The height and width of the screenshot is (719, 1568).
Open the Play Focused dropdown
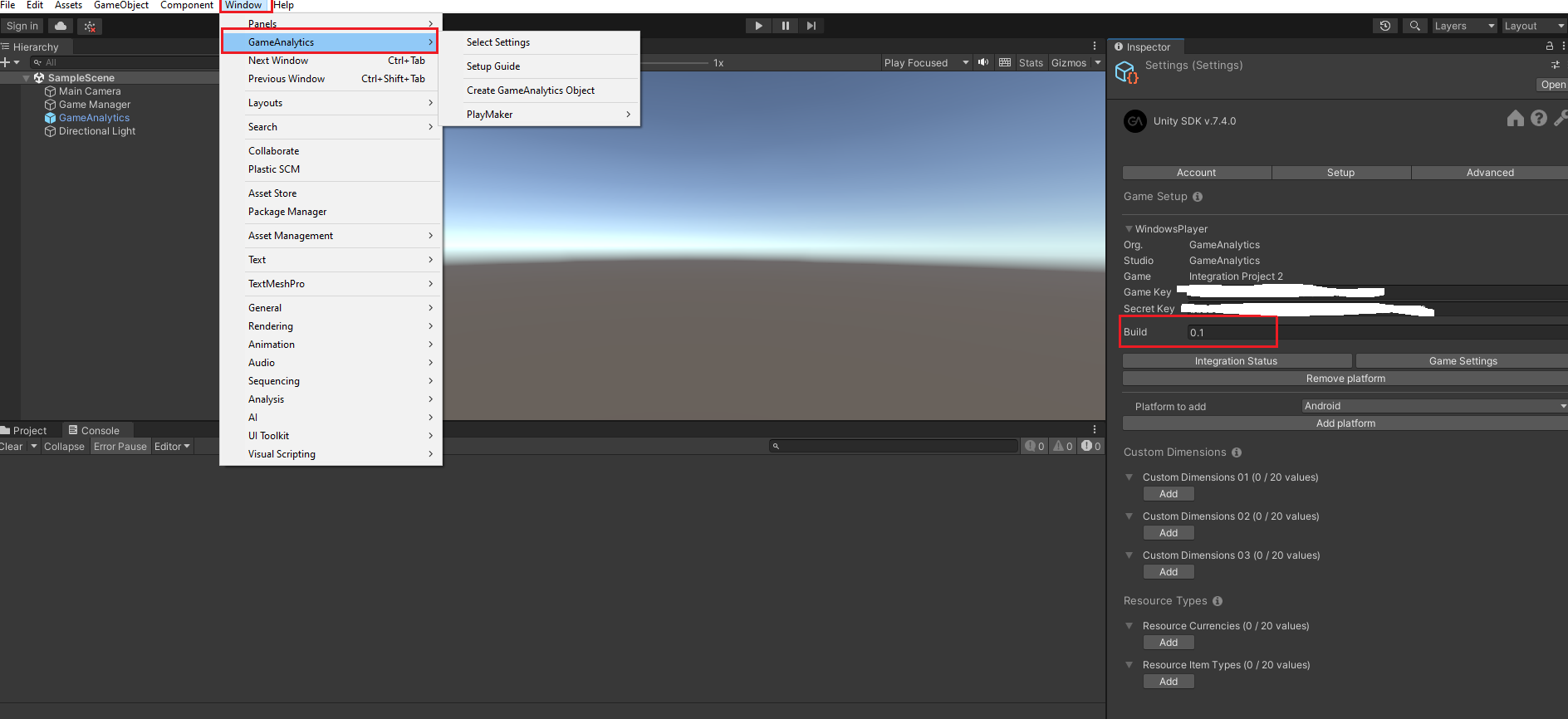(926, 62)
